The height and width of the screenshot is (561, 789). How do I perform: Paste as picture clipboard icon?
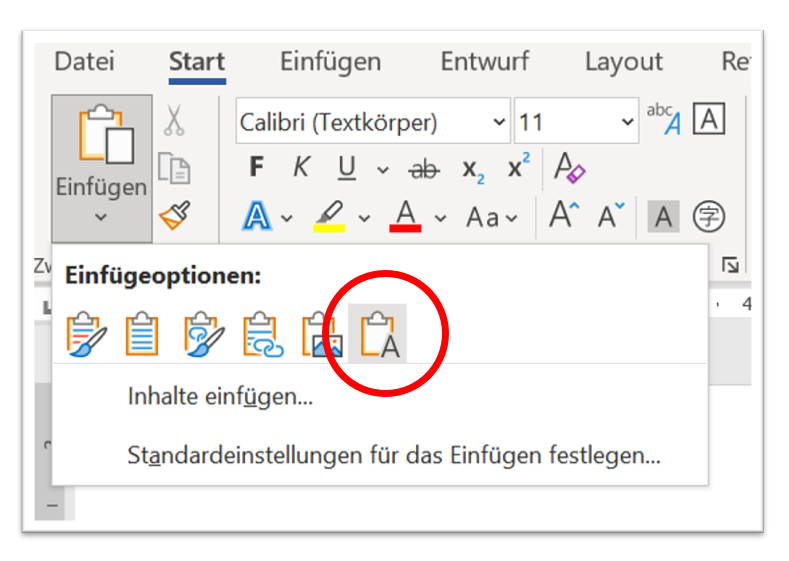pyautogui.click(x=323, y=334)
